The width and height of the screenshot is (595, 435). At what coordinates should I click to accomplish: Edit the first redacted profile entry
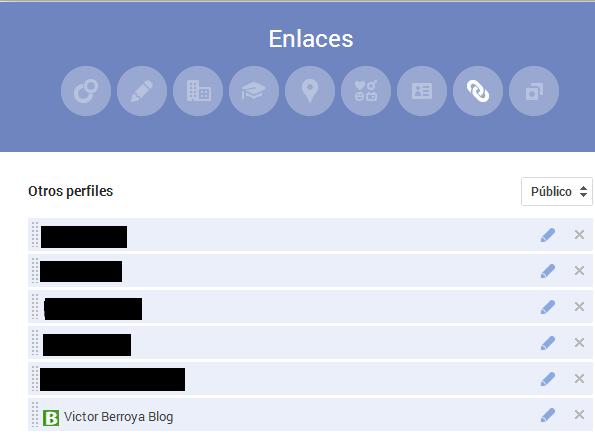point(548,235)
